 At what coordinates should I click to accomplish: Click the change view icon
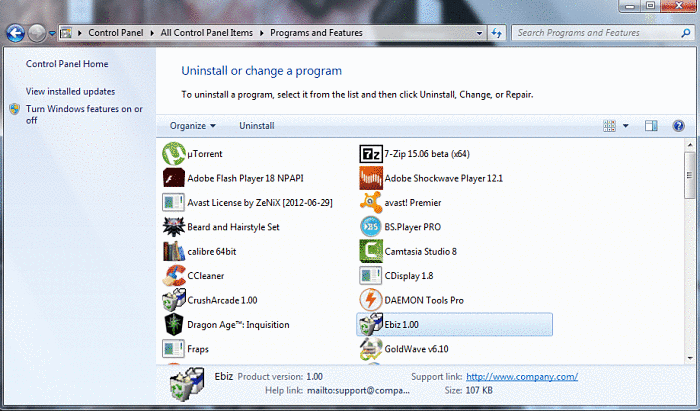[609, 126]
